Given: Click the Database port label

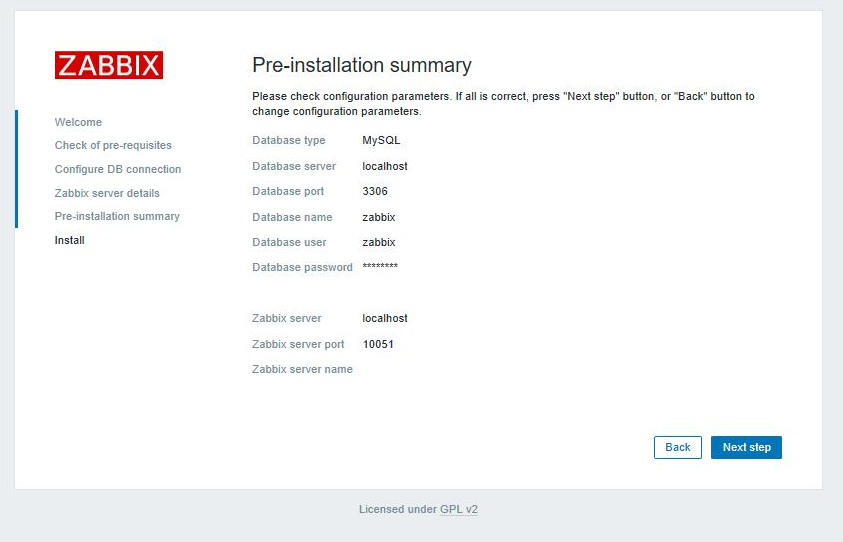Looking at the screenshot, I should pos(288,191).
